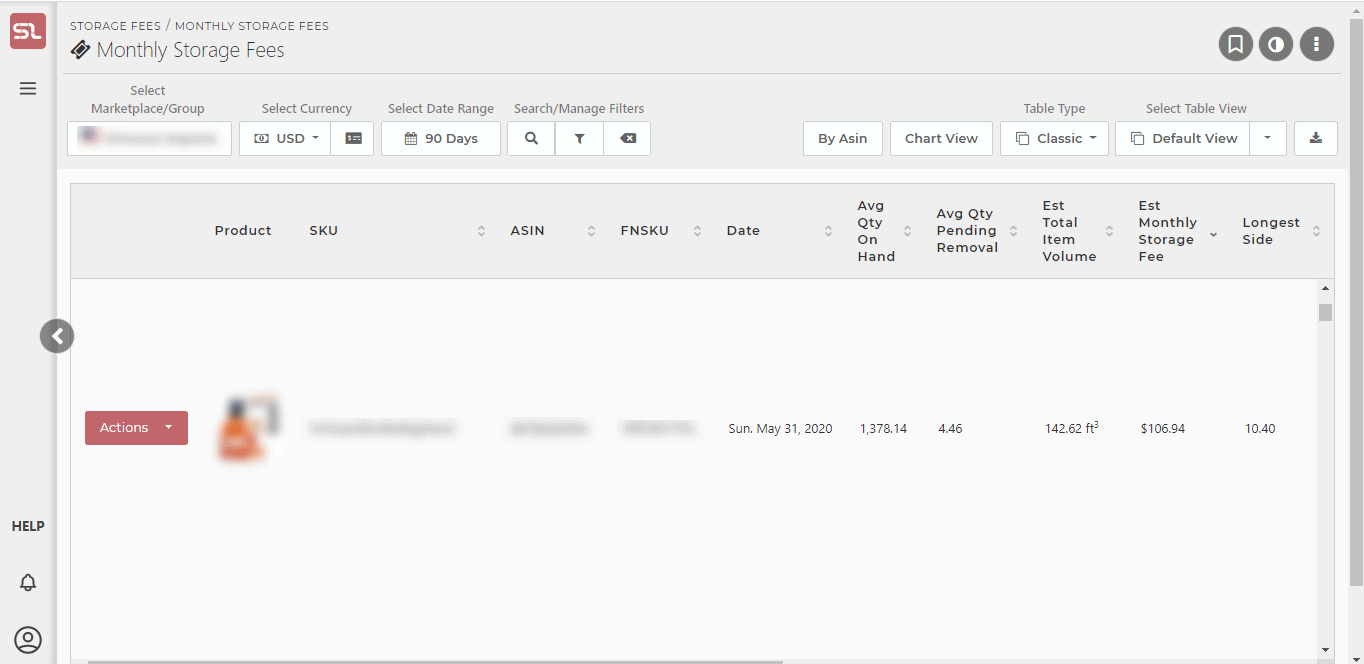Expand the Classic table type dropdown
Screen dimensions: 1364x664
[1054, 138]
